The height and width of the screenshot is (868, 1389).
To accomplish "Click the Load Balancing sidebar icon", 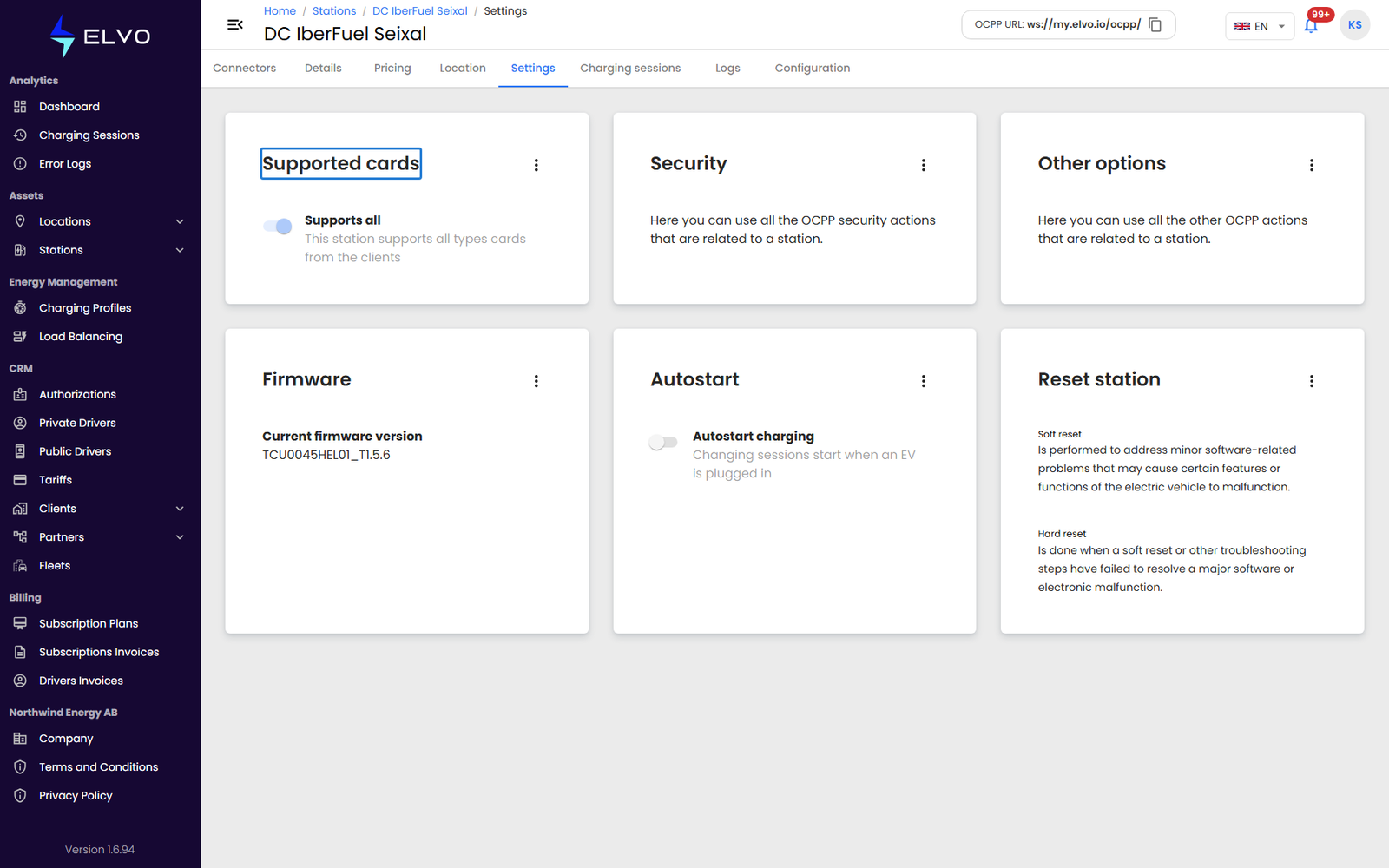I will [x=20, y=337].
